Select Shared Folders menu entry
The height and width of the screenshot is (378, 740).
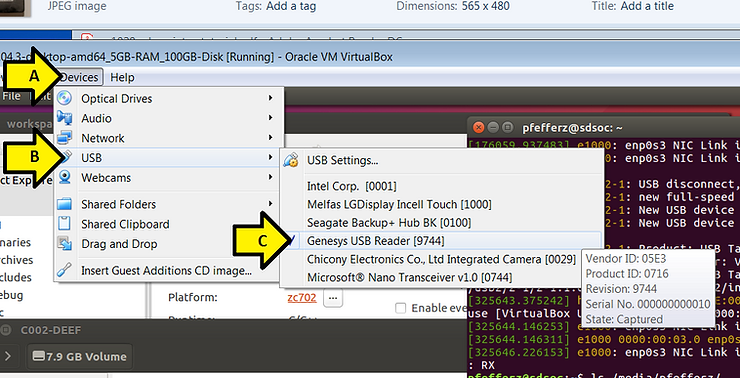click(168, 204)
